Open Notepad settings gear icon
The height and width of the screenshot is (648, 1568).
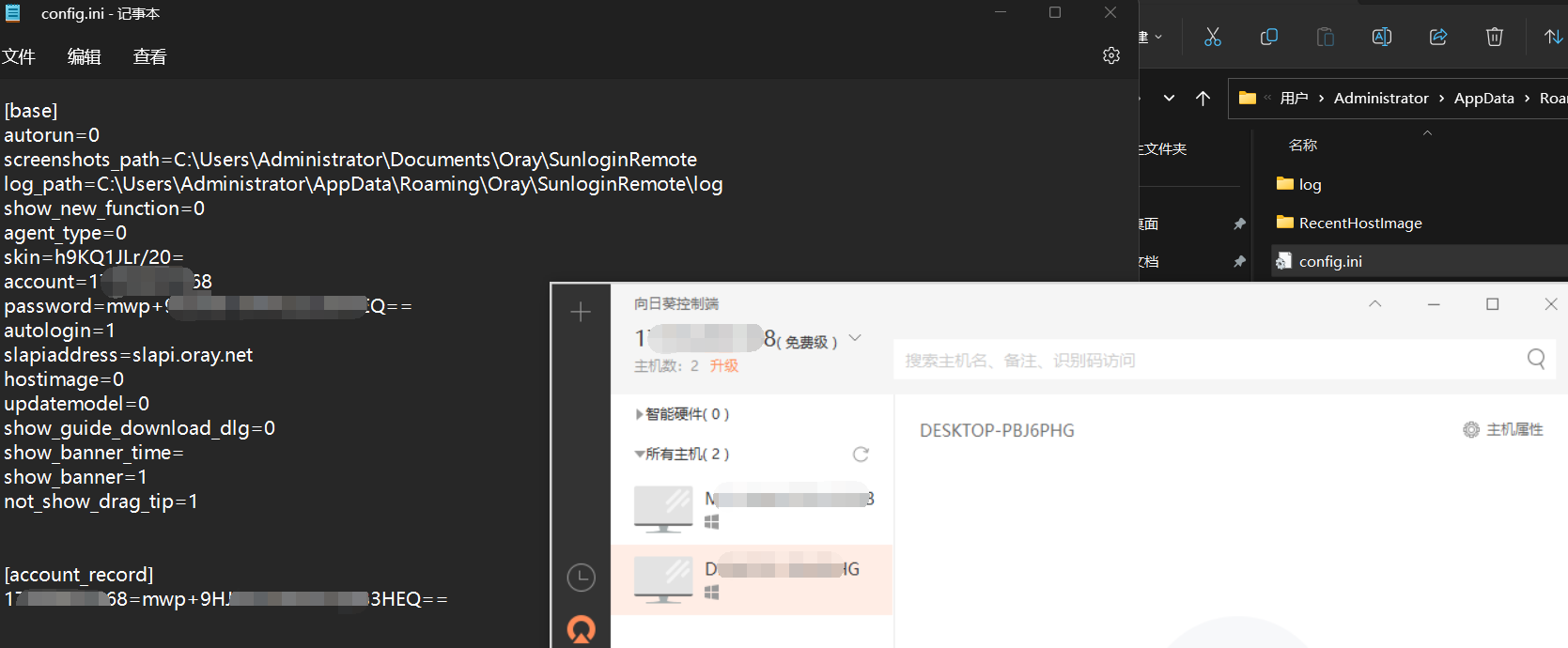[1111, 55]
